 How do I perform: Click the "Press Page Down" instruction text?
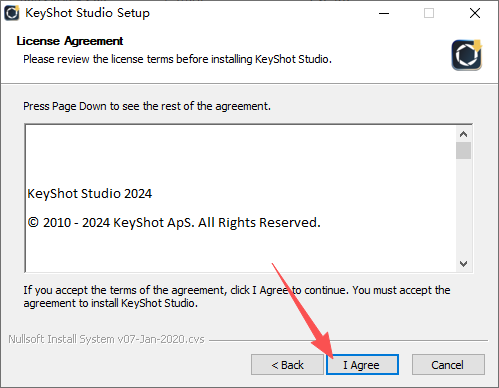pyautogui.click(x=147, y=106)
